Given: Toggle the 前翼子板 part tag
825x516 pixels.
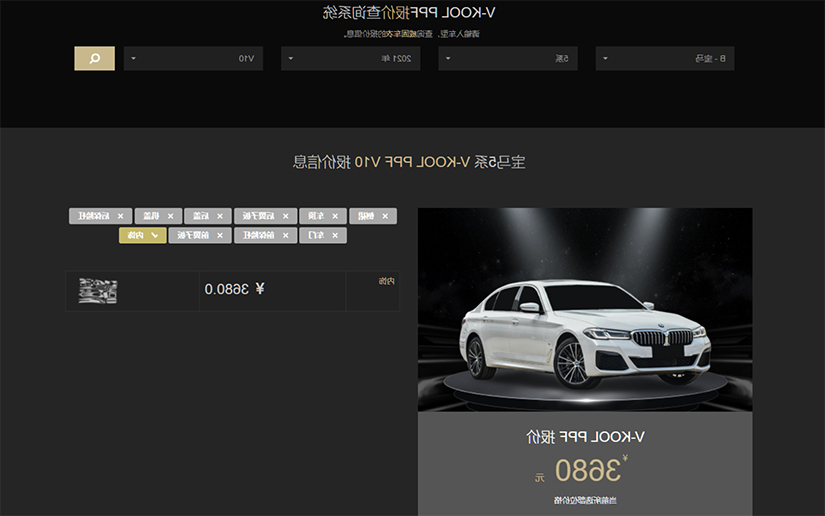Looking at the screenshot, I should tap(200, 235).
